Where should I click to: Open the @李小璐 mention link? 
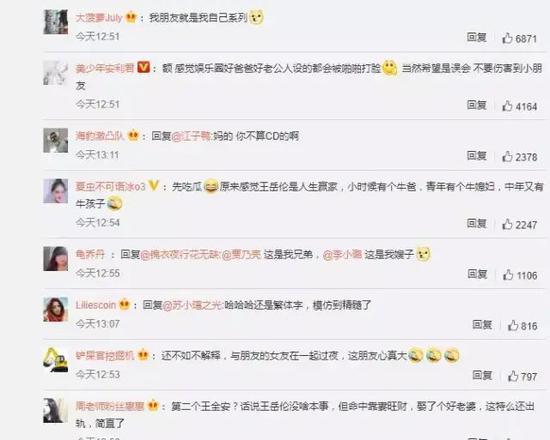coord(342,254)
